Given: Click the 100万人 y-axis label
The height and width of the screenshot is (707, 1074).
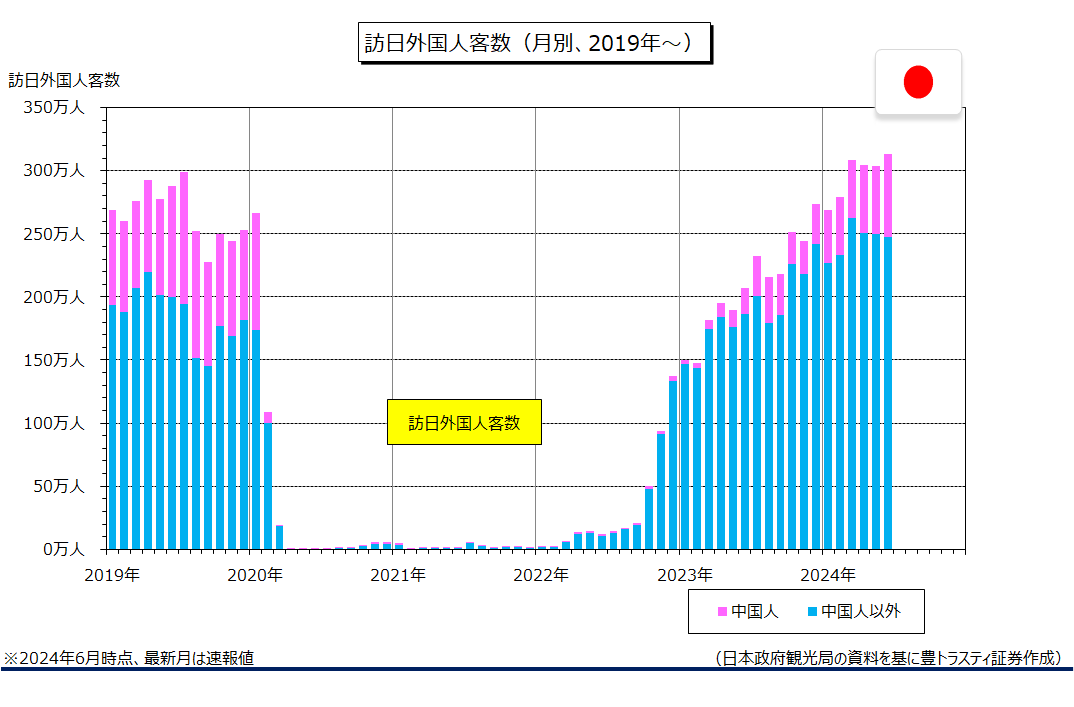Looking at the screenshot, I should pos(54,423).
